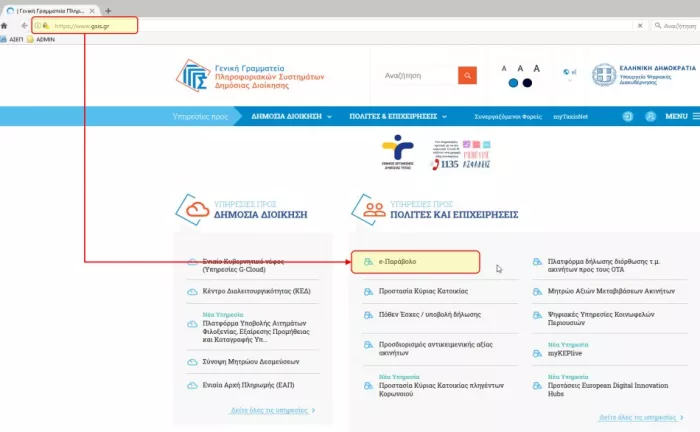The height and width of the screenshot is (432, 700).
Task: Choose the light blue contrast theme dot
Action: point(513,83)
